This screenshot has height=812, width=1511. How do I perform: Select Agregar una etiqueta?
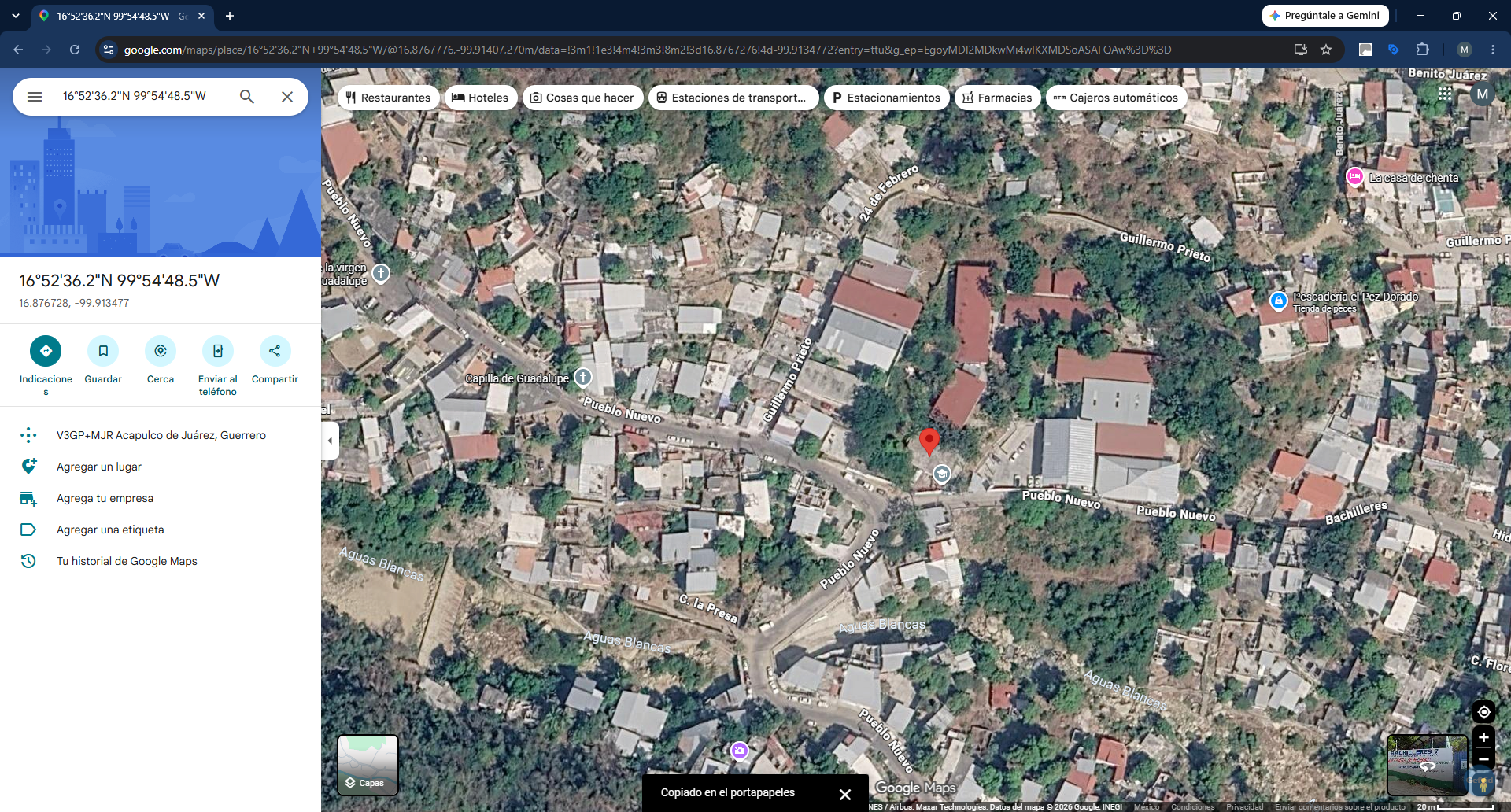161,530
